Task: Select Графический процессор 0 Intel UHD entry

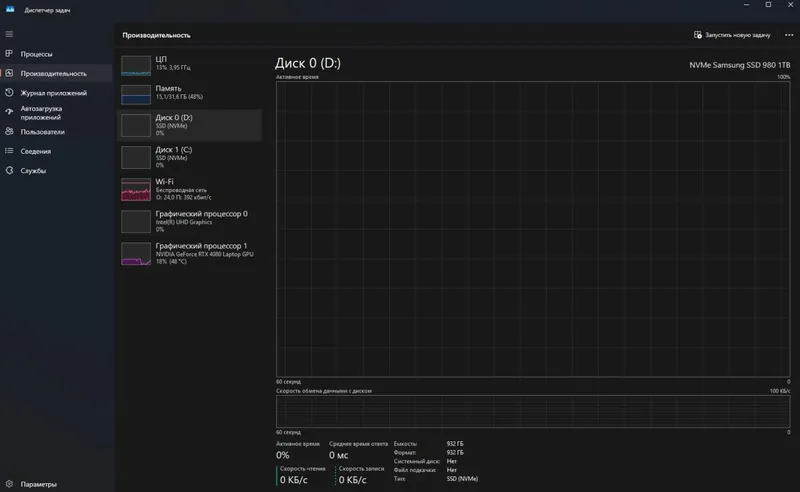Action: (x=189, y=222)
